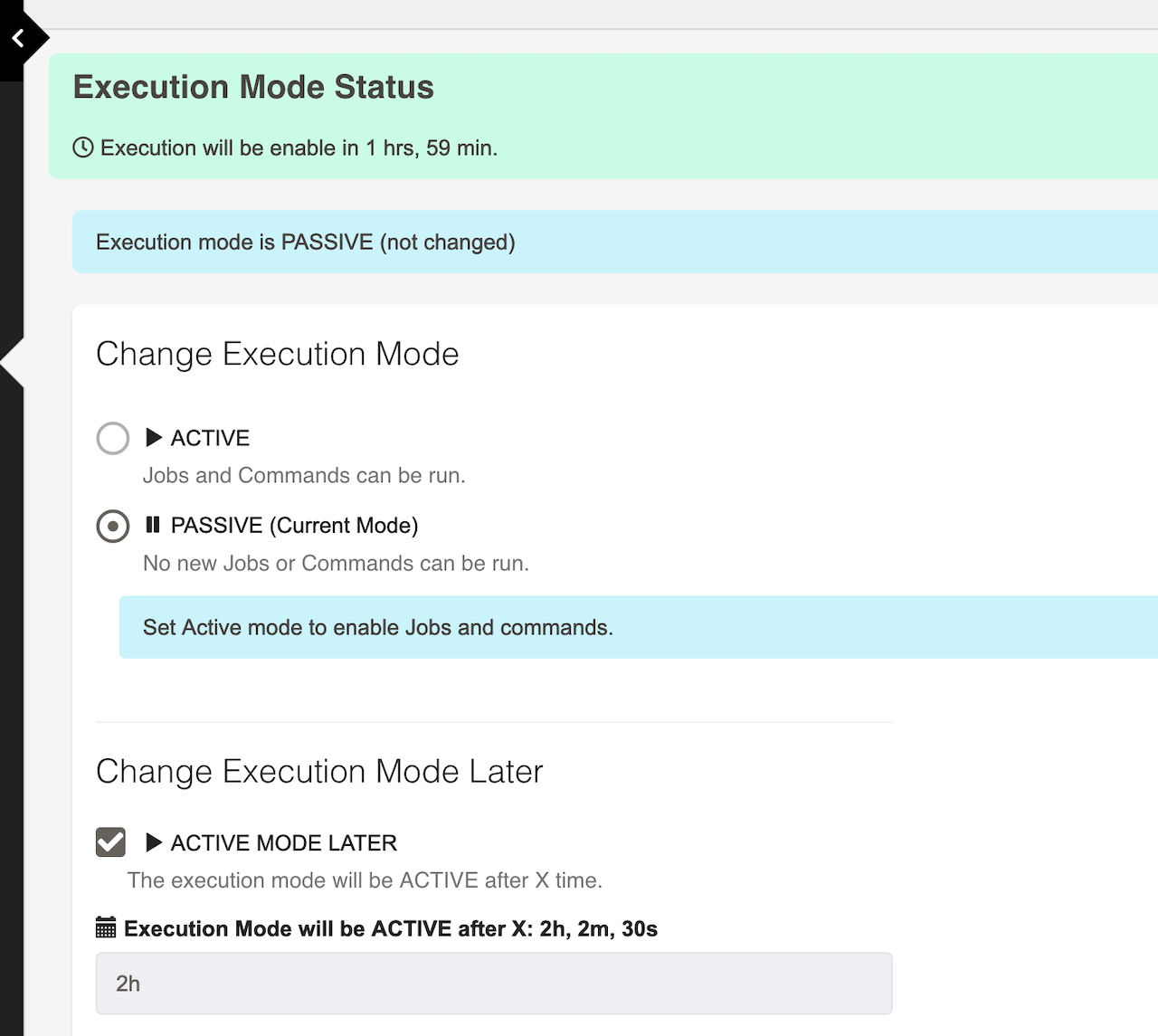Click the play icon beside ACTIVE
The image size is (1158, 1036).
[x=154, y=438]
